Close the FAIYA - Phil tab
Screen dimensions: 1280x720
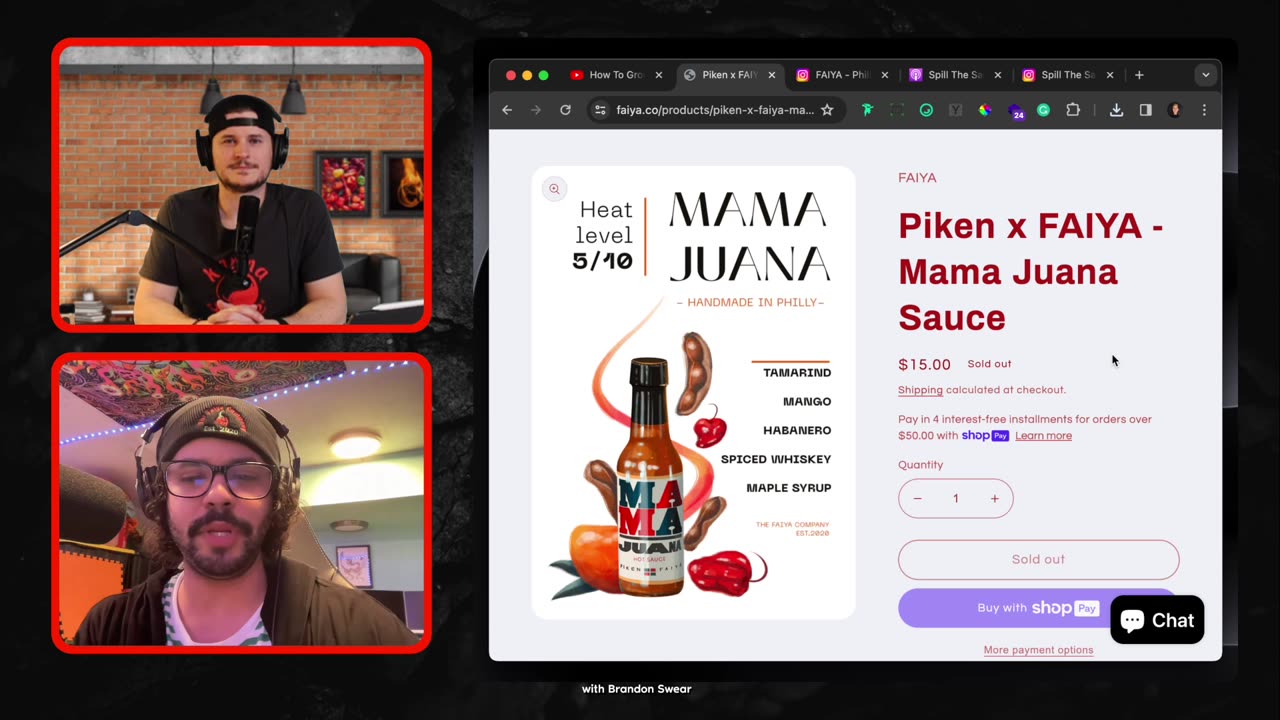[884, 75]
